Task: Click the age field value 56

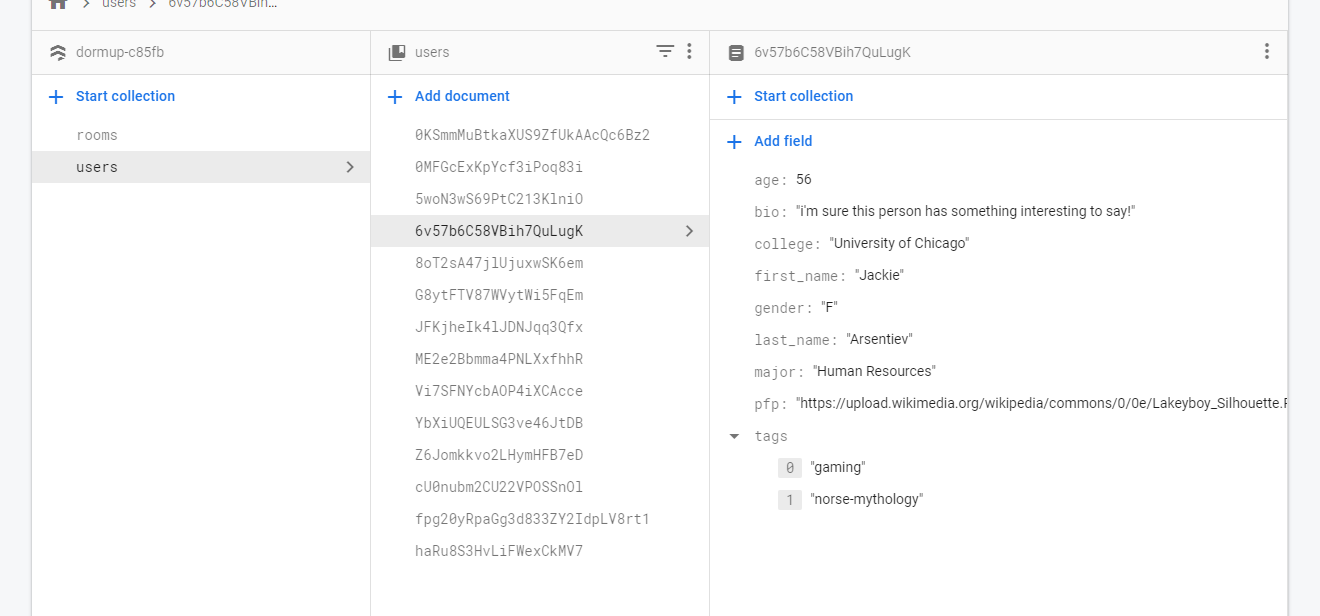Action: (x=804, y=180)
